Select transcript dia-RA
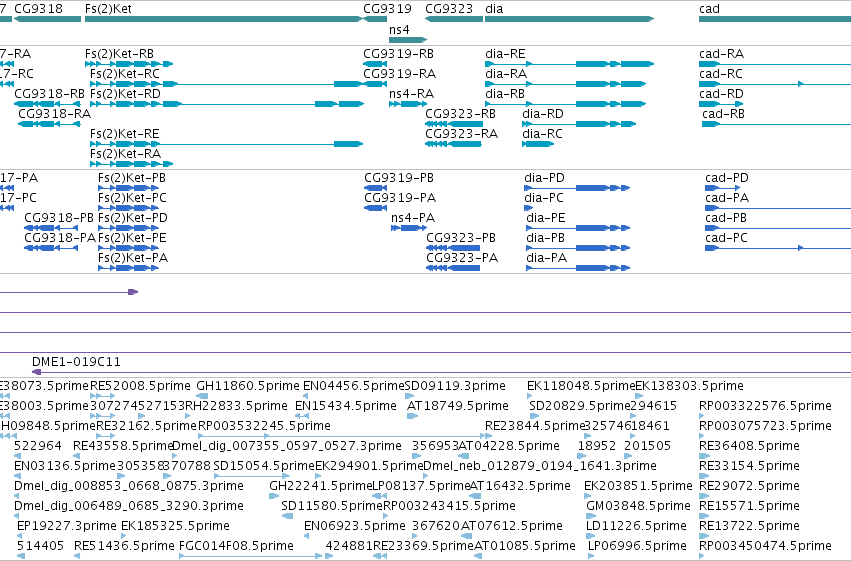This screenshot has height=561, width=851. (x=566, y=84)
